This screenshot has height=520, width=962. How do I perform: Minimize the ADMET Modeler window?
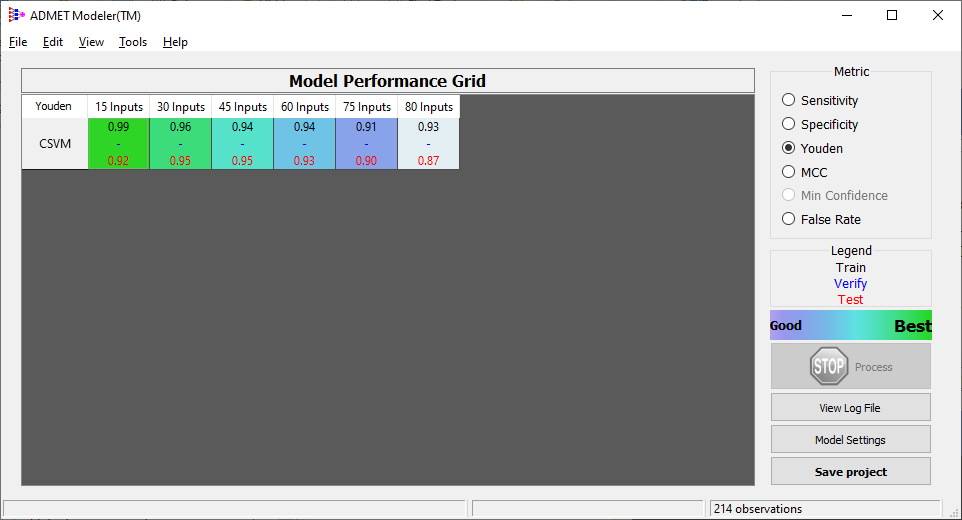pyautogui.click(x=847, y=15)
